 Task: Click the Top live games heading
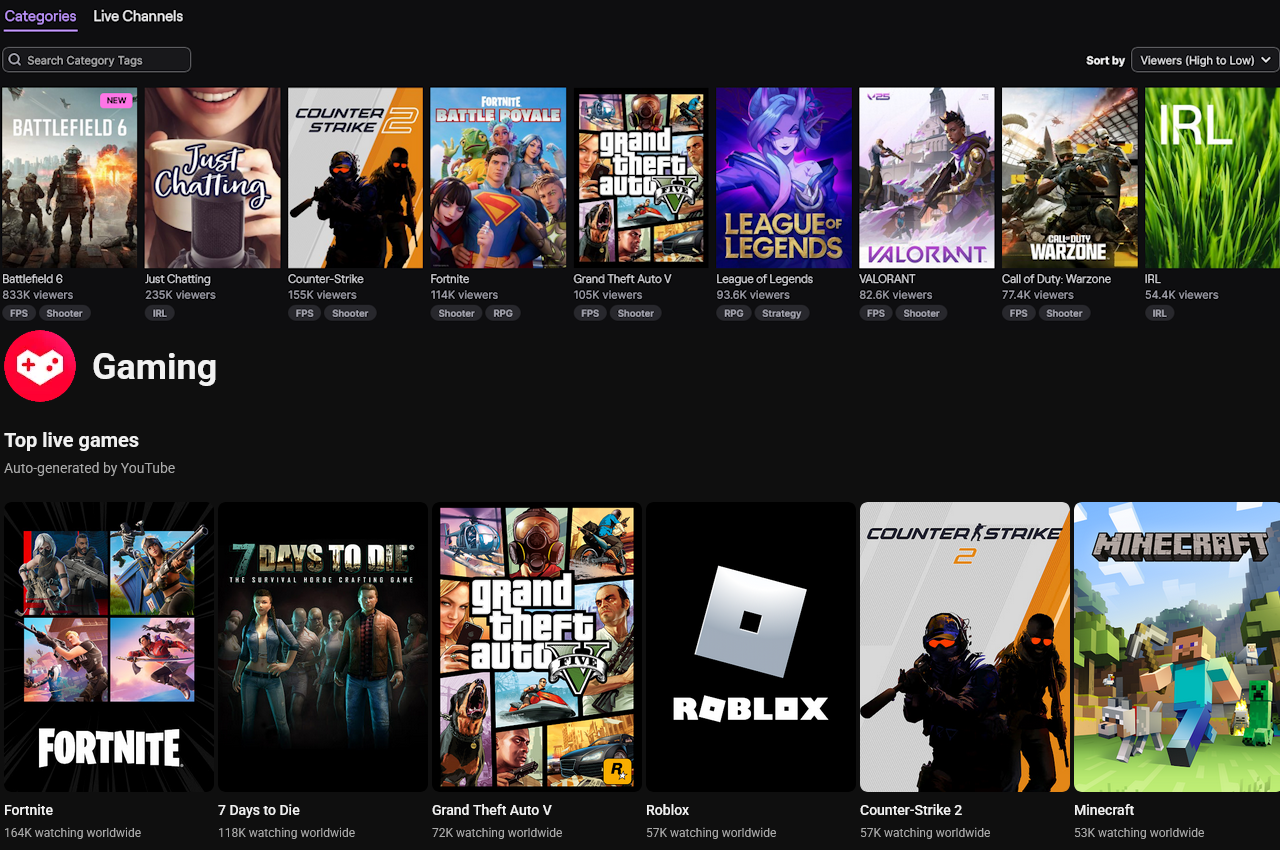72,440
